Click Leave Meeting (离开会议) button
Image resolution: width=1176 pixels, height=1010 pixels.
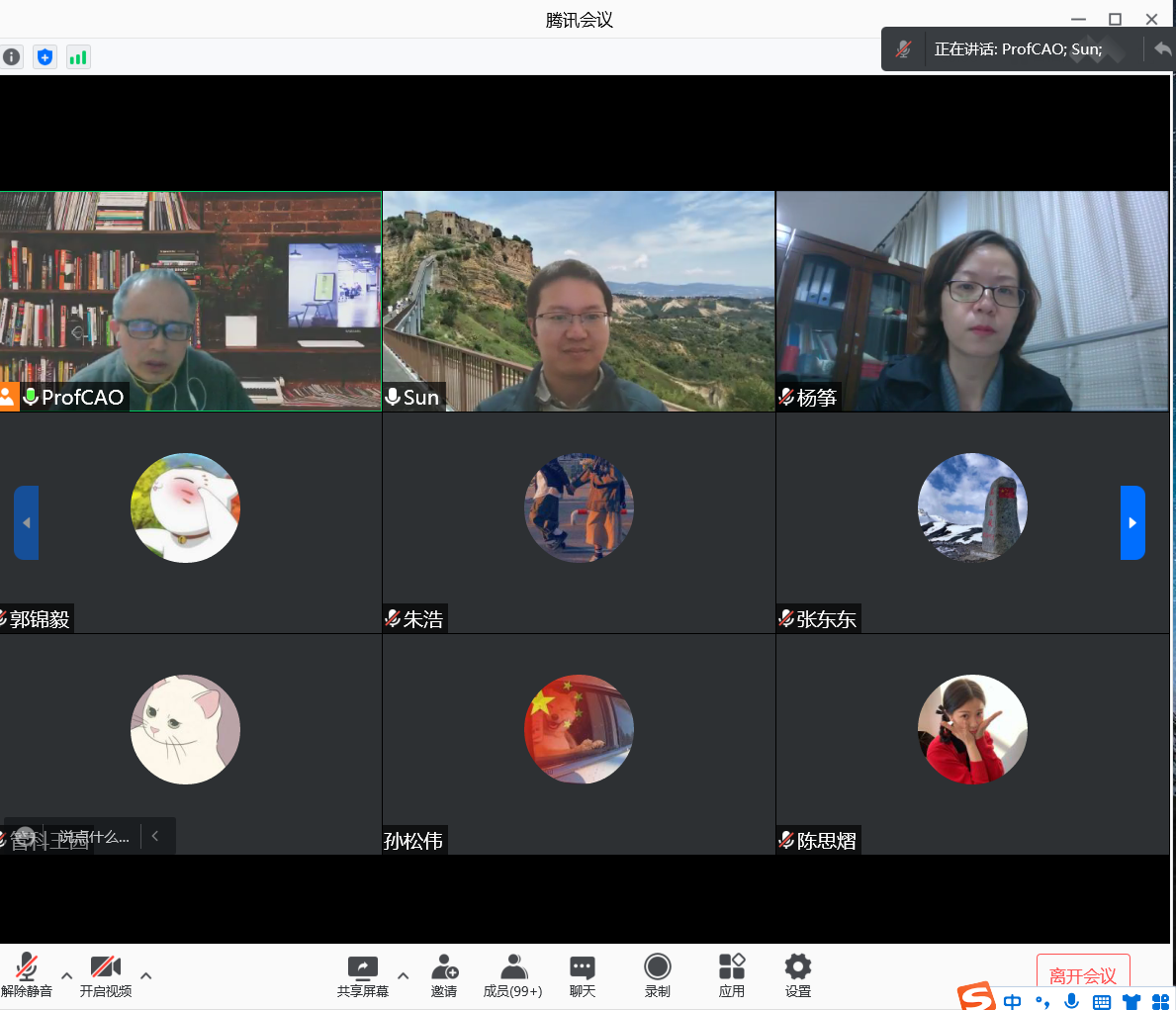[1082, 974]
